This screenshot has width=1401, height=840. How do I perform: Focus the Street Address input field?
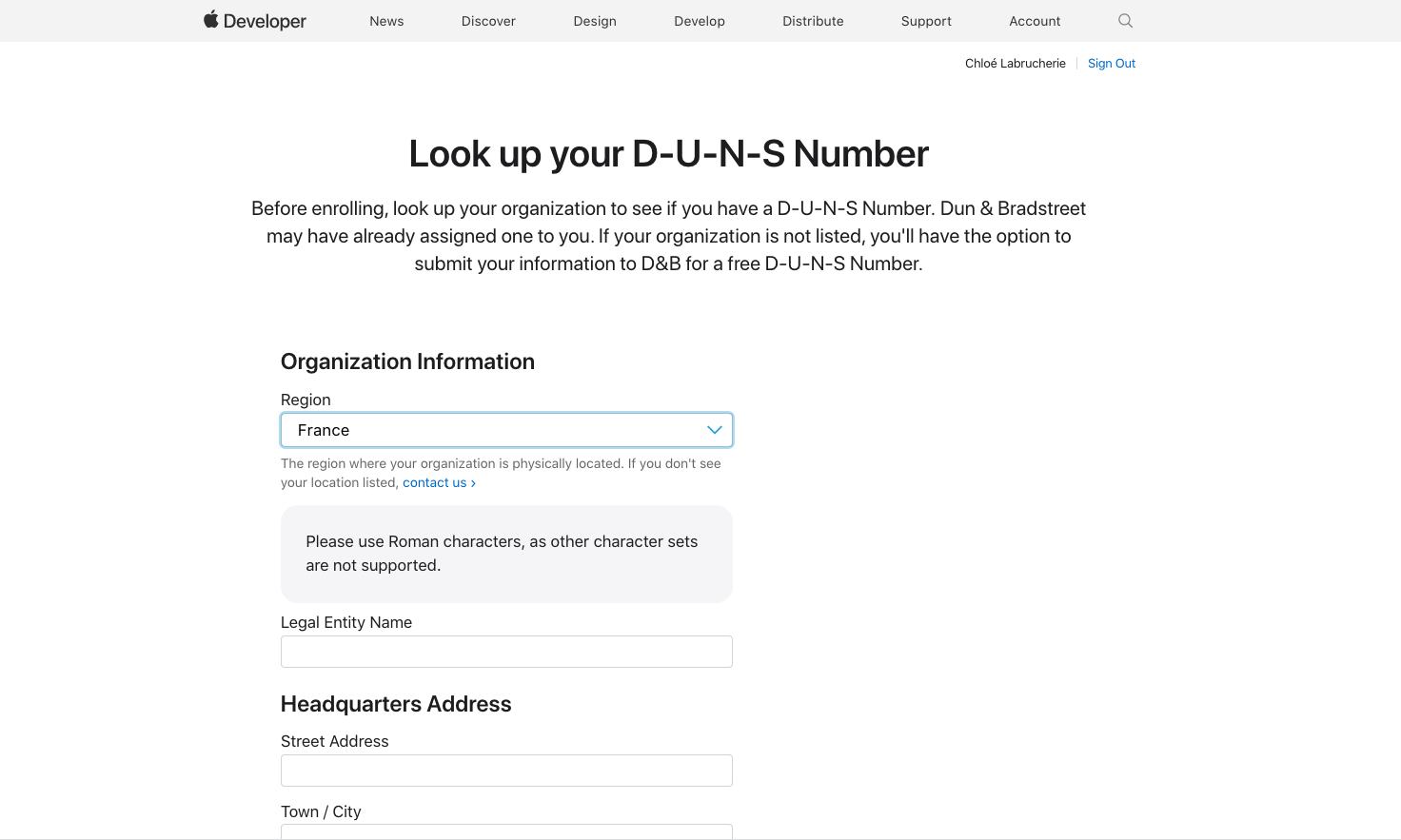coord(506,771)
